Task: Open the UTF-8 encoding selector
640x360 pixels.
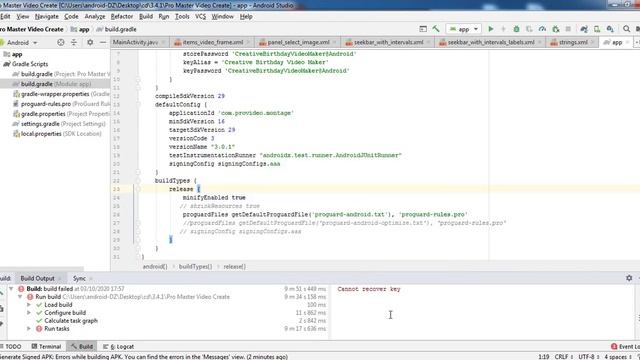Action: pos(588,357)
